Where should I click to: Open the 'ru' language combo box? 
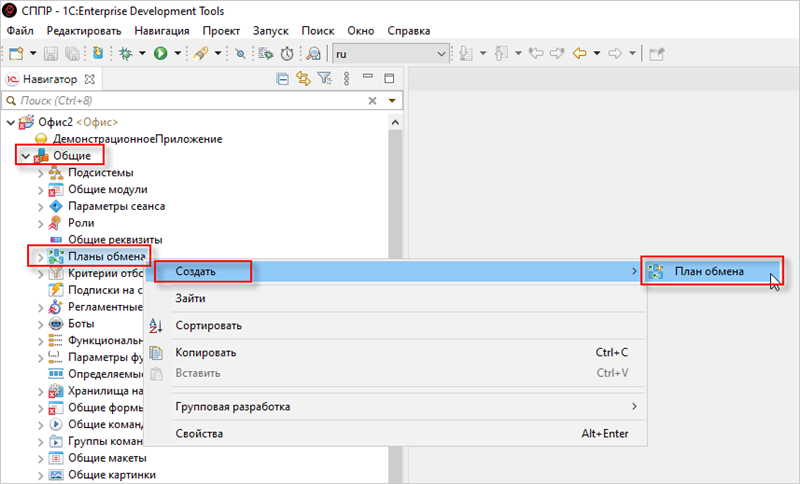point(392,53)
